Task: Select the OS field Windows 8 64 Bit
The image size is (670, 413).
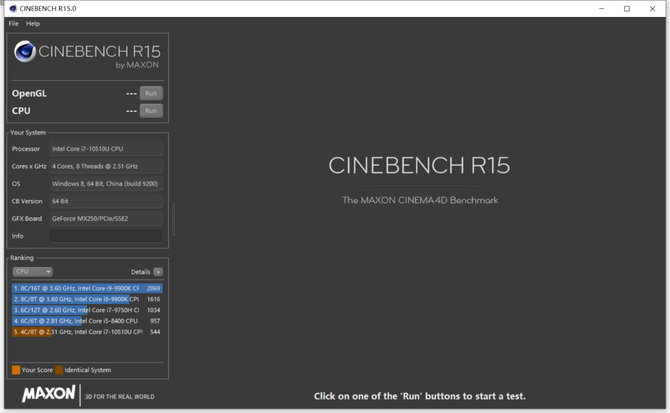Action: pos(106,184)
